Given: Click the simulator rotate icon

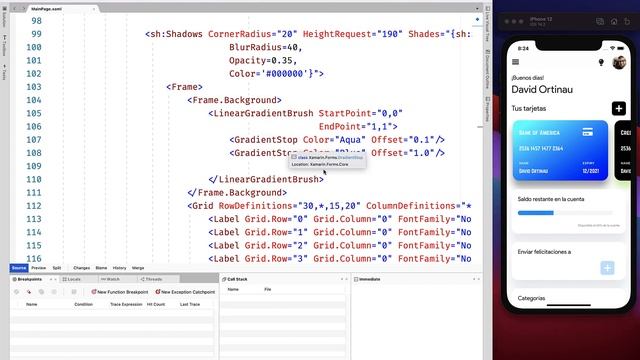Looking at the screenshot, I should point(627,21).
